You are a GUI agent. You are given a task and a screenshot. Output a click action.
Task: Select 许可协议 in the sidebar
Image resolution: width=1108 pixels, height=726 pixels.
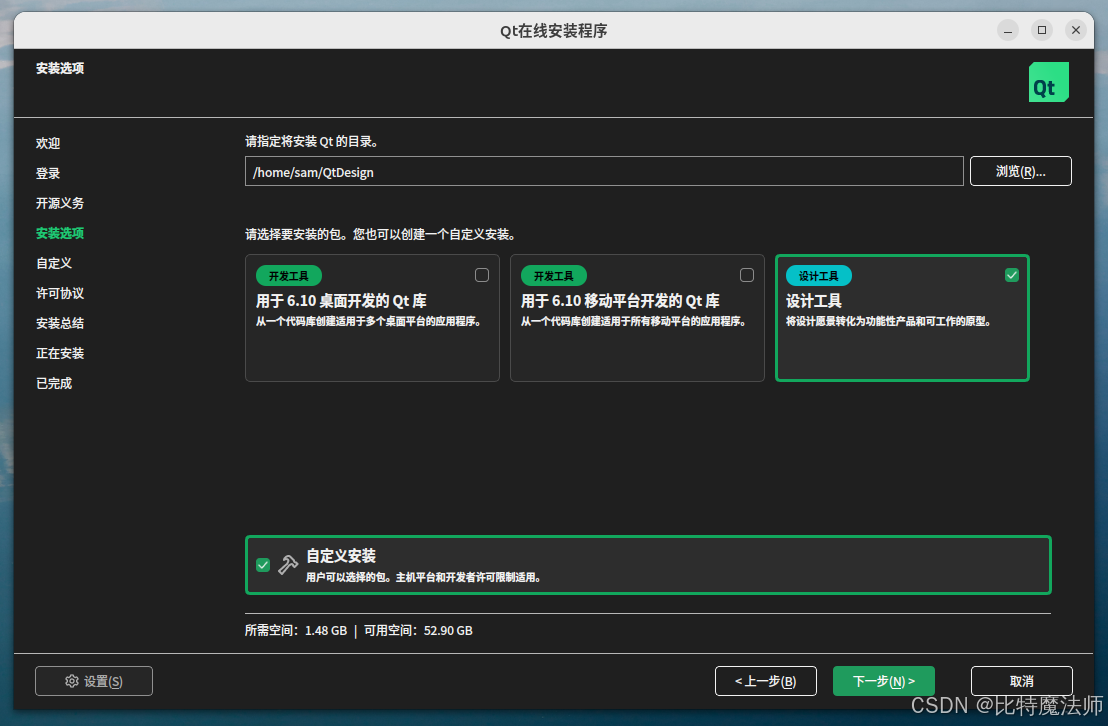[x=59, y=293]
